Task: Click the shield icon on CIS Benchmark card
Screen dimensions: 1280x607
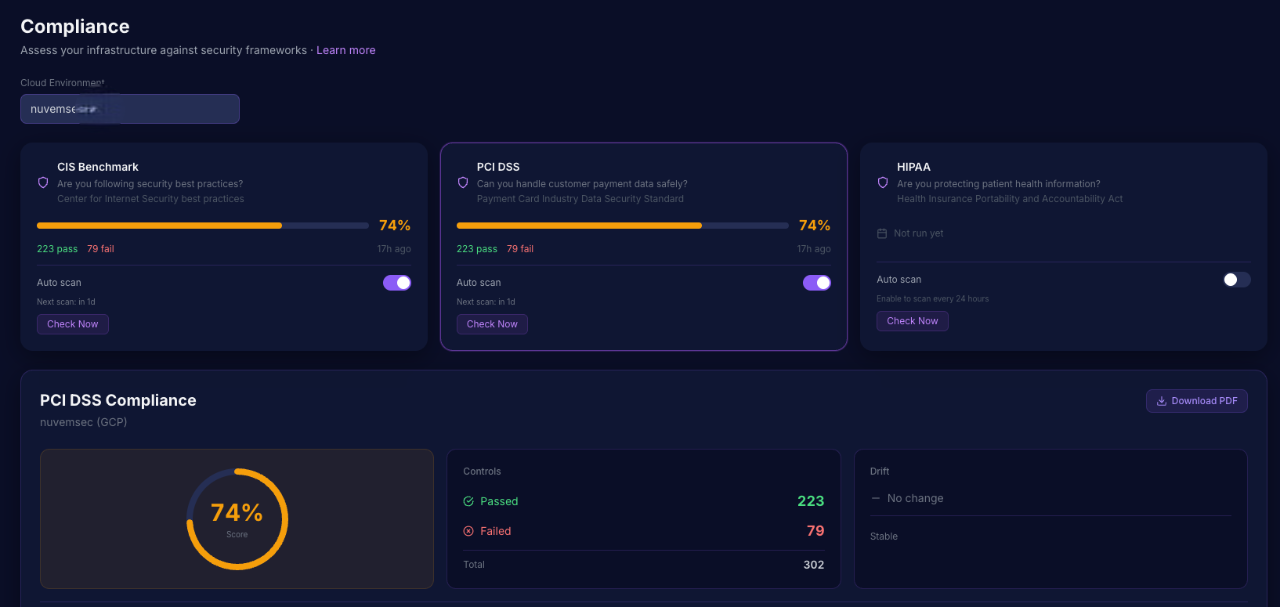Action: [42, 183]
